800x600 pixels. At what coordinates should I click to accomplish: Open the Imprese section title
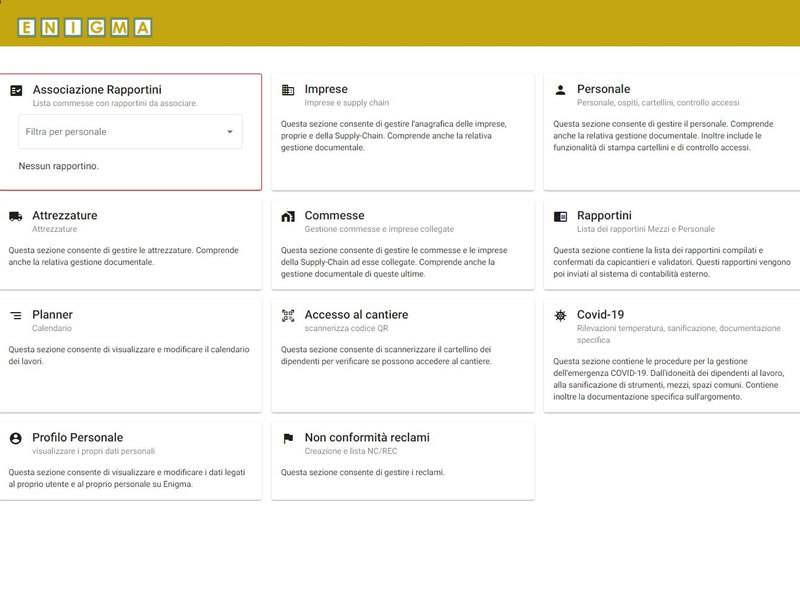point(326,89)
